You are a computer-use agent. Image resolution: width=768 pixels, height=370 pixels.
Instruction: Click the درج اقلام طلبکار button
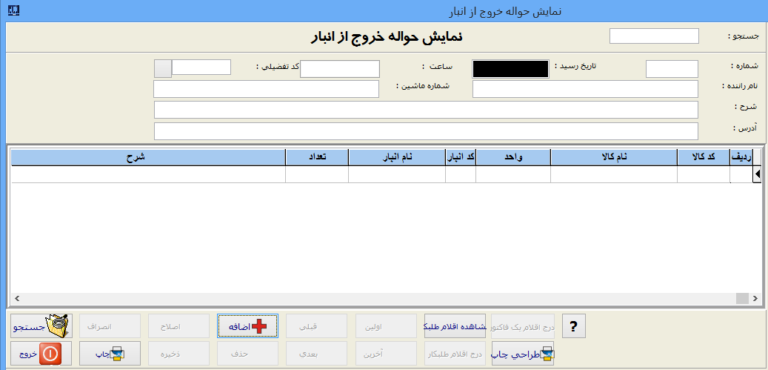[455, 353]
